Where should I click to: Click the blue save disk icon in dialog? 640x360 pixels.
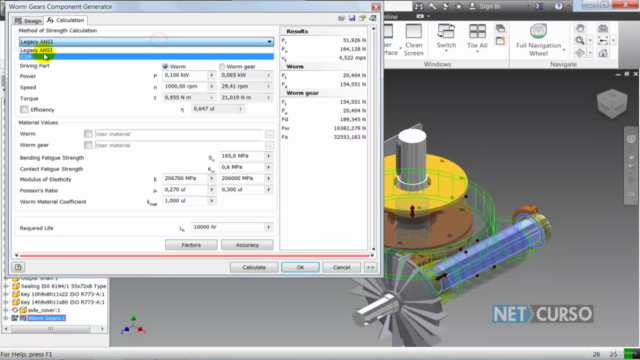352,18
